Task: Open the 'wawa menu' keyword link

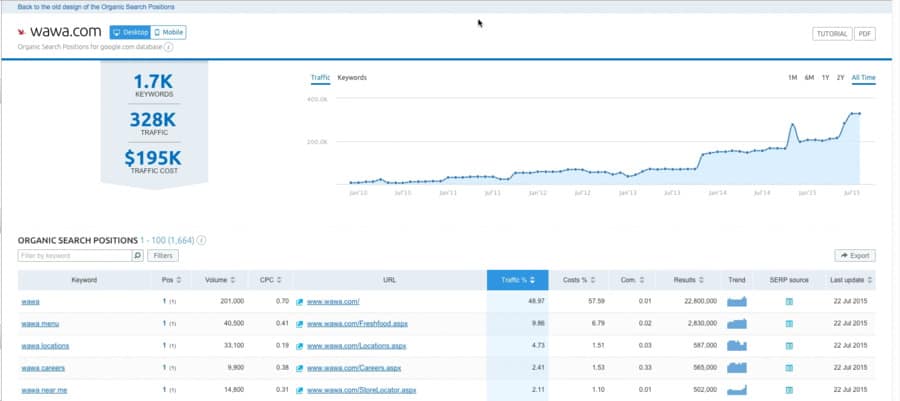Action: (x=40, y=324)
